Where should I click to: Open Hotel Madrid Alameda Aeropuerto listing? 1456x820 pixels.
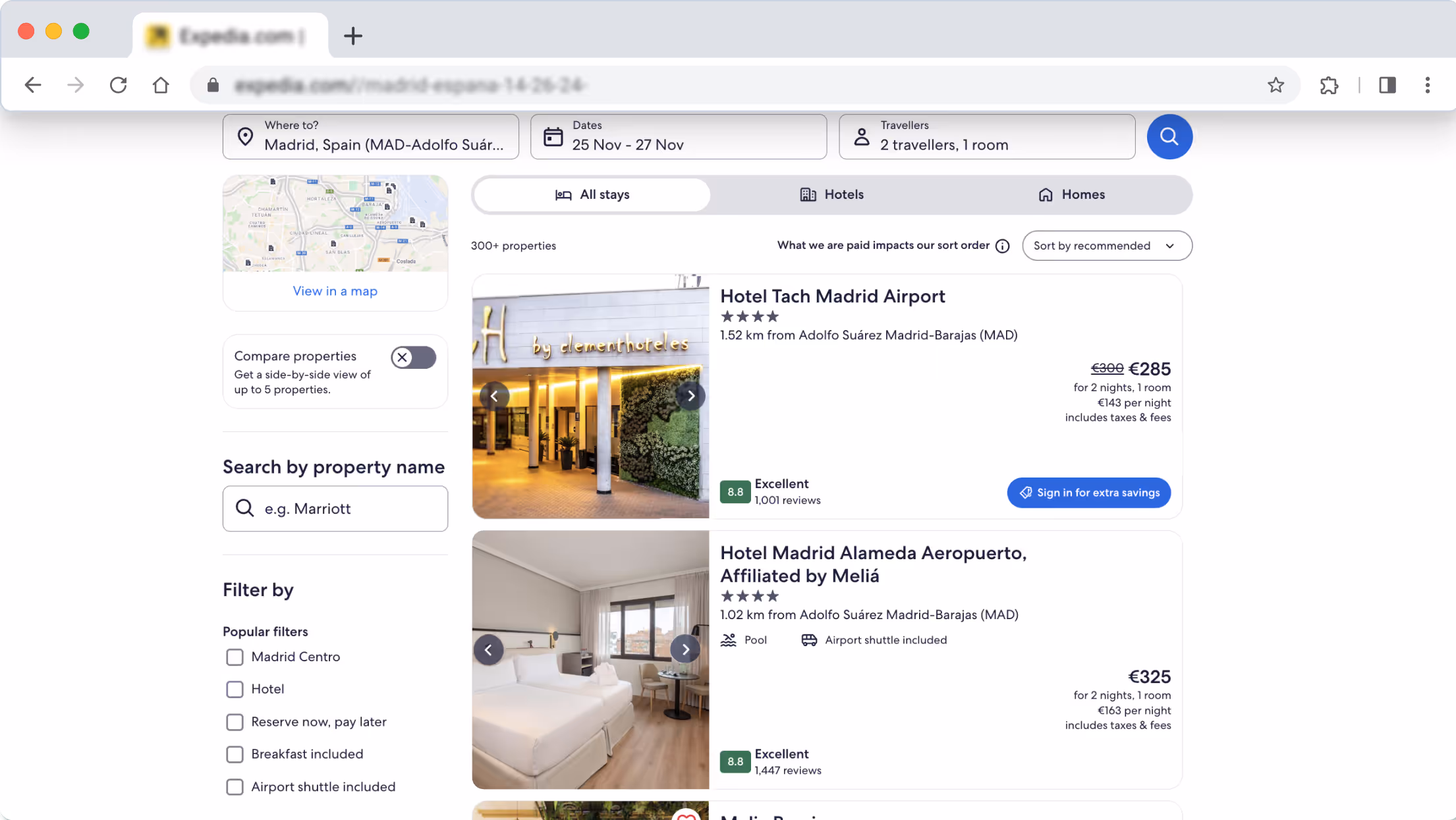874,564
